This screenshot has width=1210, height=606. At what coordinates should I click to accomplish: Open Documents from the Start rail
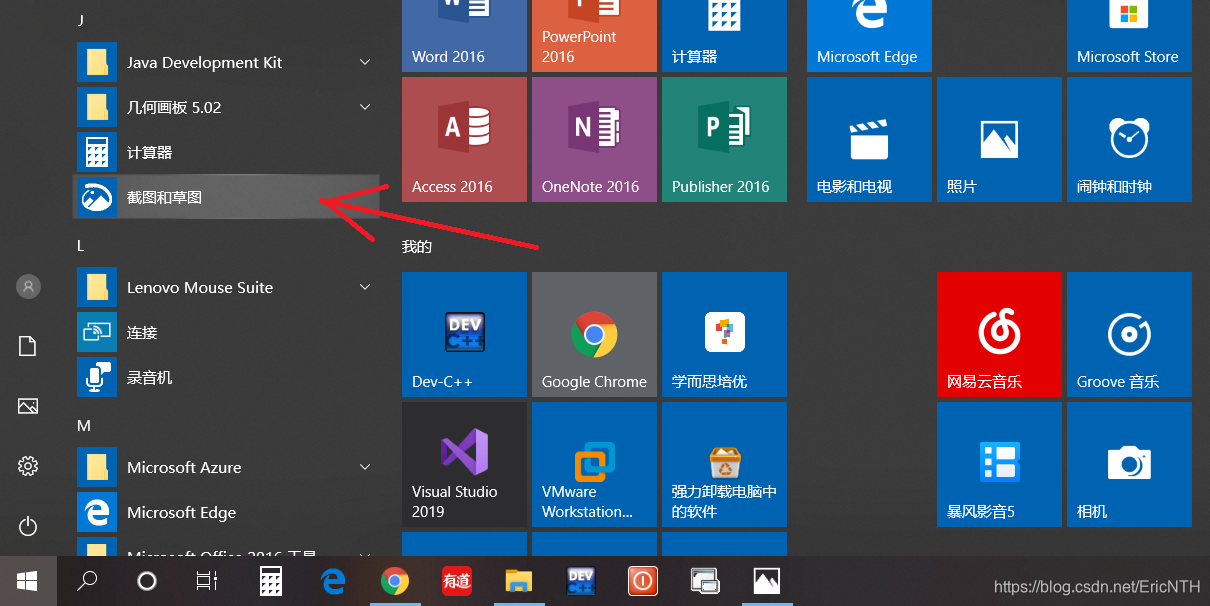[x=28, y=347]
